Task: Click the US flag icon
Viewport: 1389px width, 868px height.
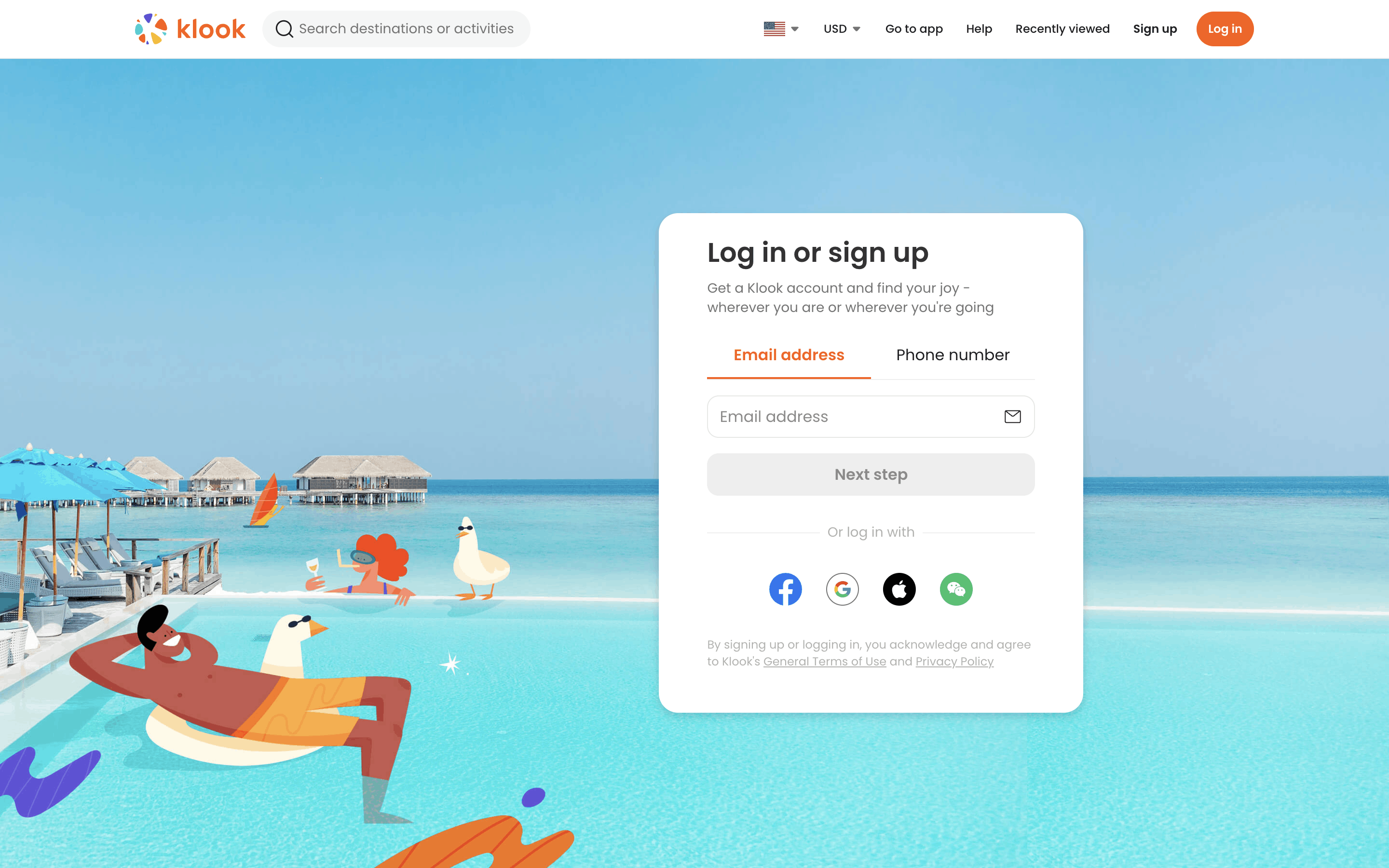Action: click(774, 29)
